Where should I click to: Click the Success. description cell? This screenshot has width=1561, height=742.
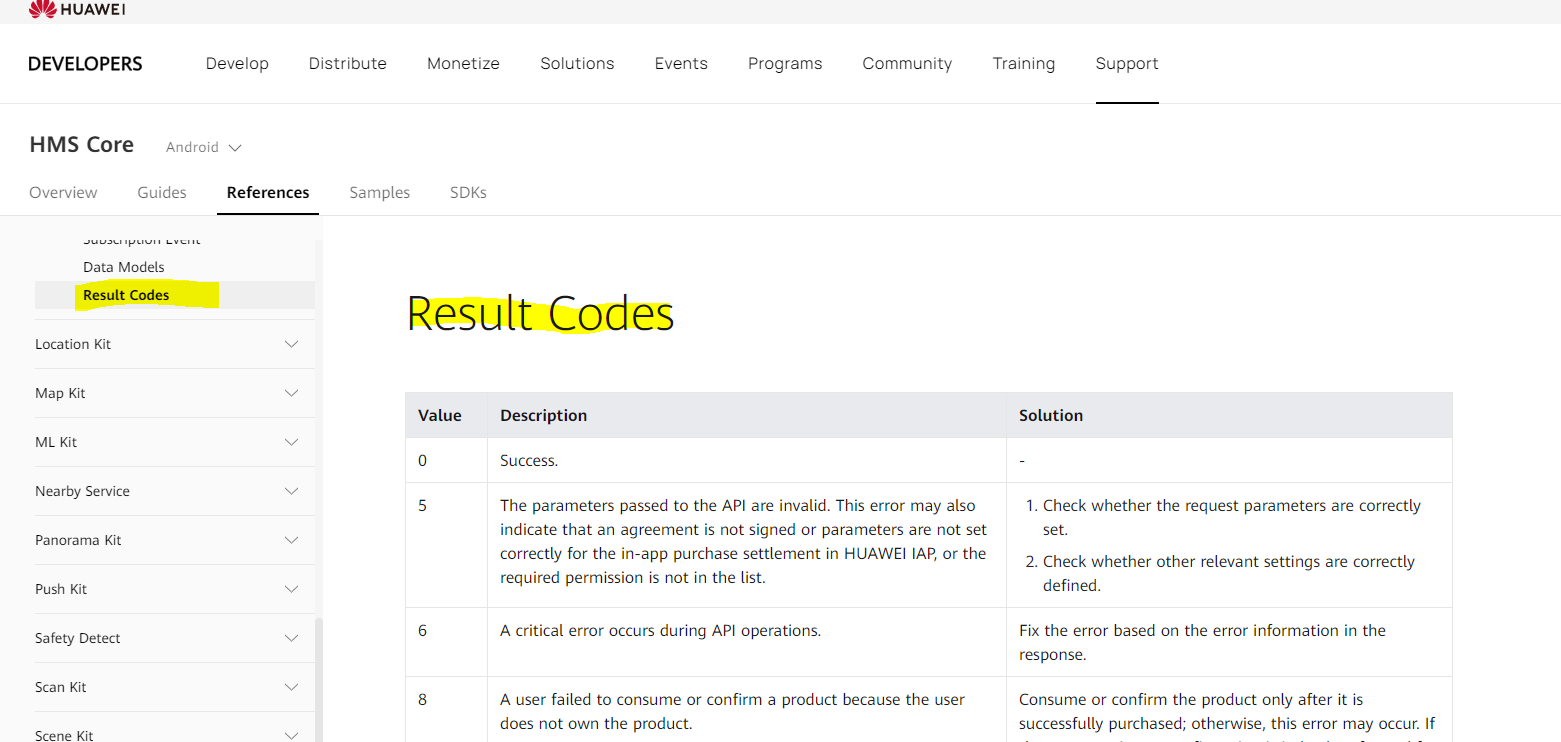[746, 460]
